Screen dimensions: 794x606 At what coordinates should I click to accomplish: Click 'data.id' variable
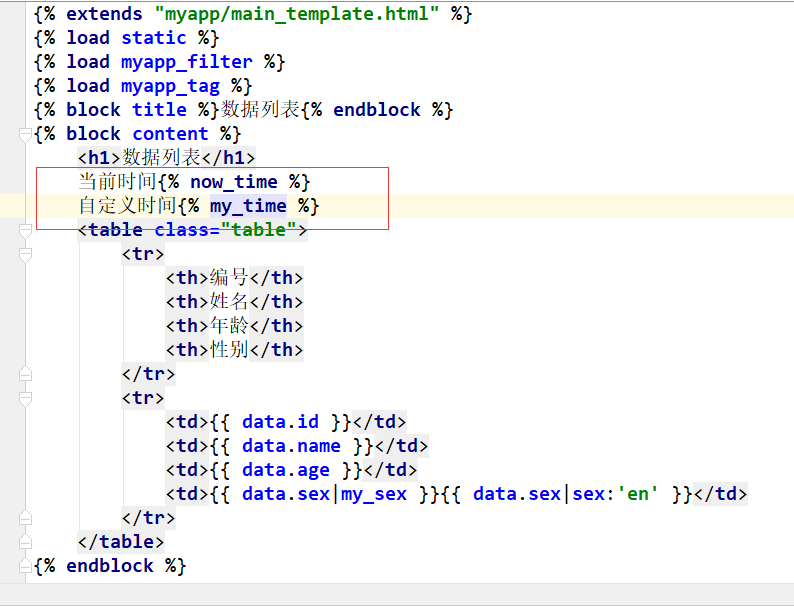pyautogui.click(x=281, y=422)
